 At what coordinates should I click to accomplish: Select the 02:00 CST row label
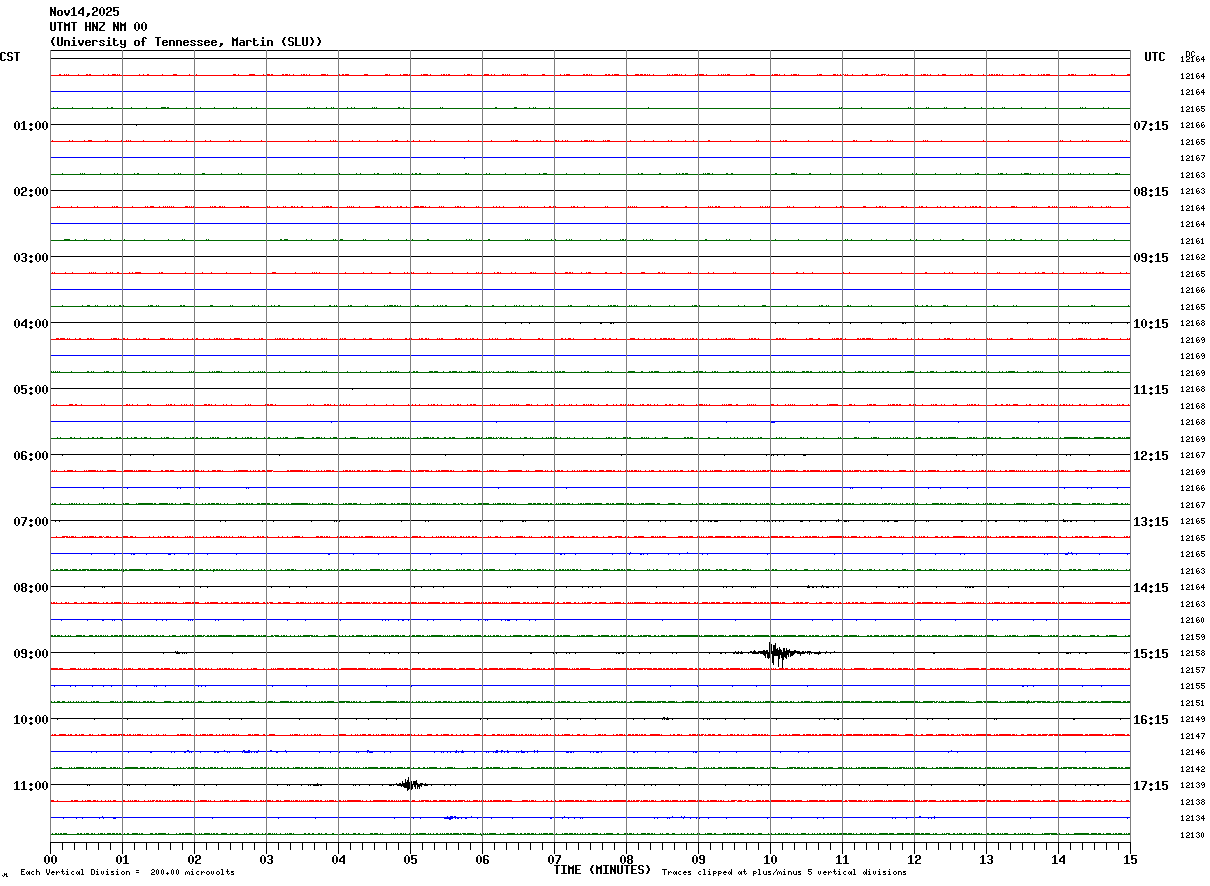30,191
